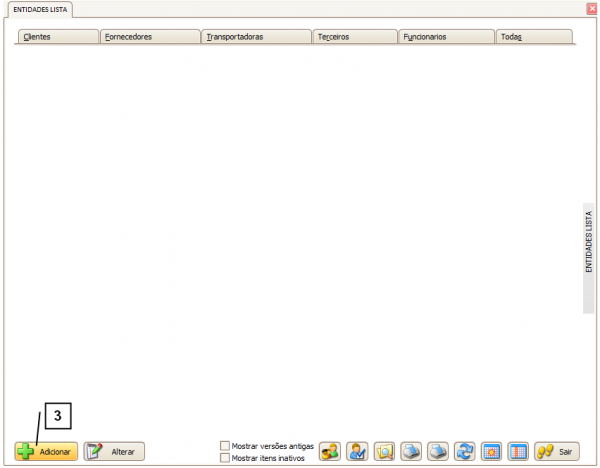Screen dimensions: 600x468
Task: Click the window layout icon with orange center
Action: 491,452
